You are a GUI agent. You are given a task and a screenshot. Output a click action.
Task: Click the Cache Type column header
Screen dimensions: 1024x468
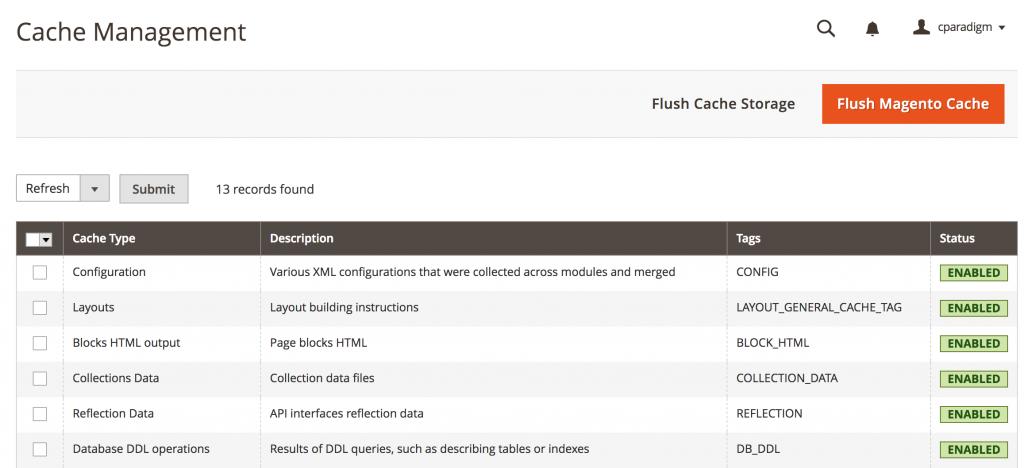pos(104,239)
